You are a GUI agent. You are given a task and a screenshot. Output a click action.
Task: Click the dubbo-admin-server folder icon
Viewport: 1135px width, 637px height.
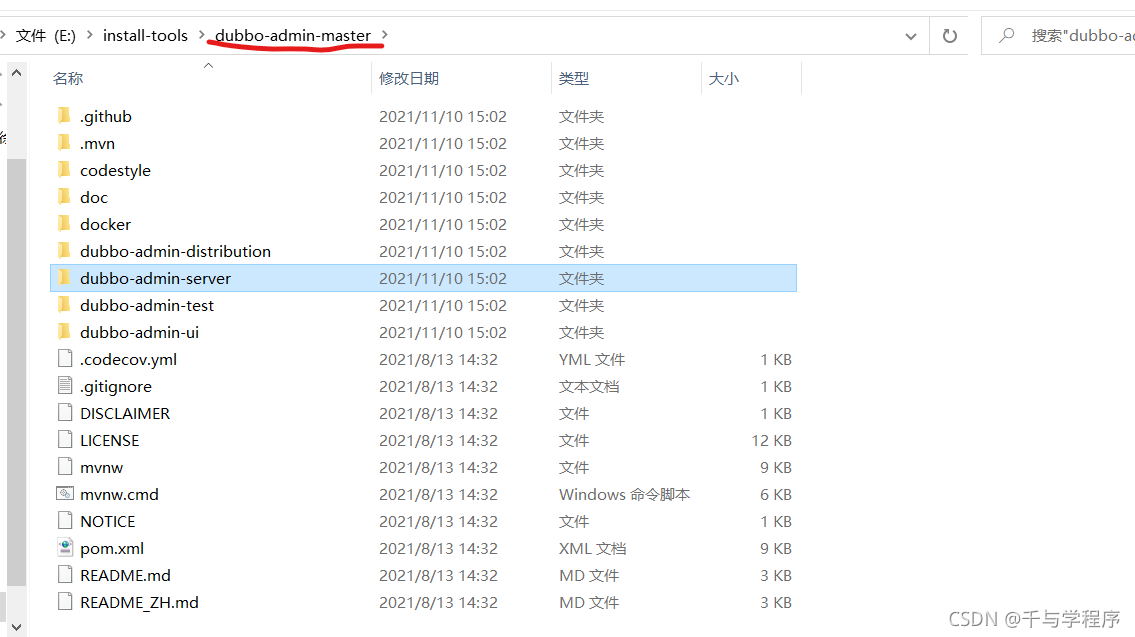coord(64,278)
